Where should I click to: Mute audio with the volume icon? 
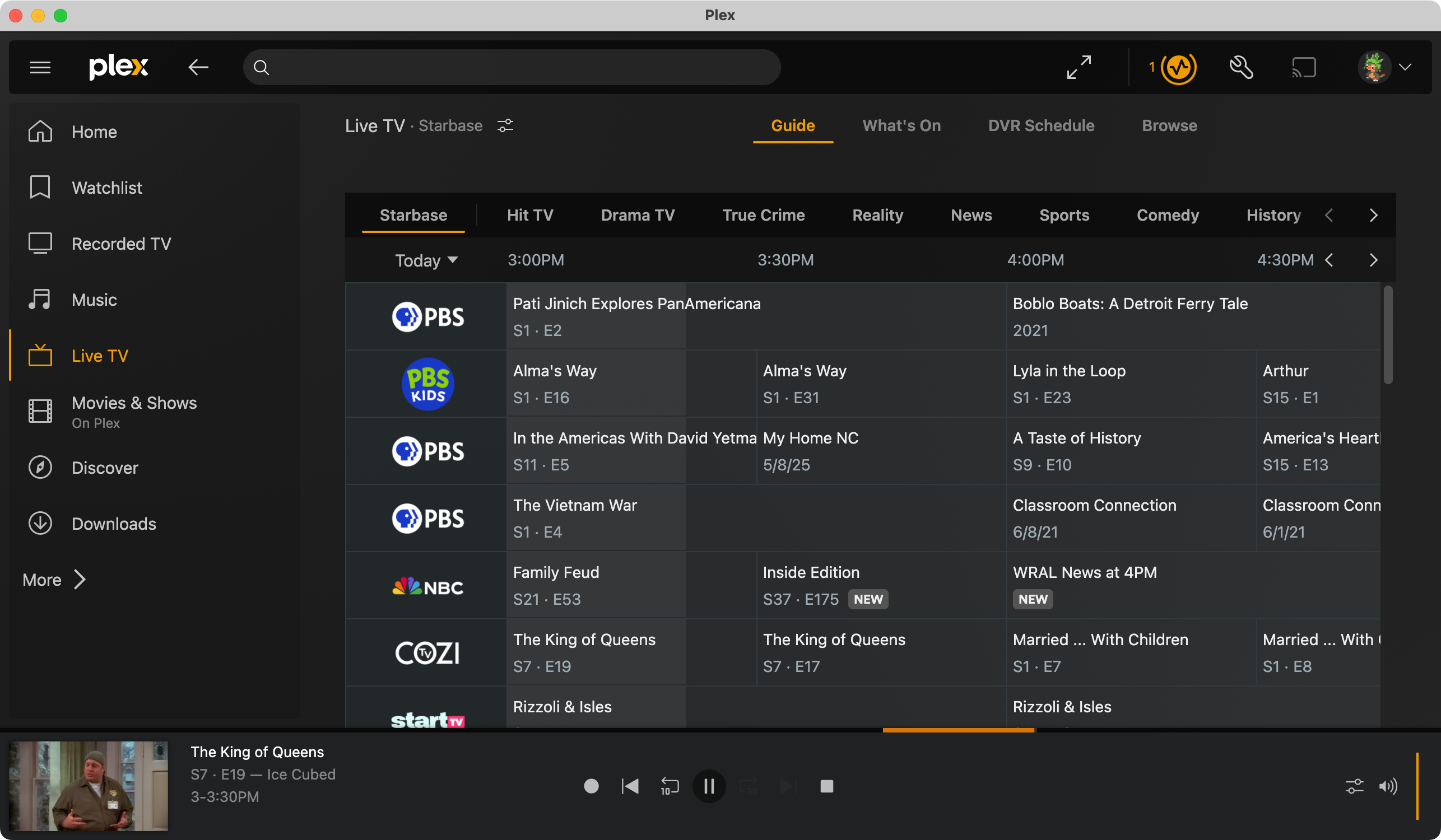click(1388, 787)
